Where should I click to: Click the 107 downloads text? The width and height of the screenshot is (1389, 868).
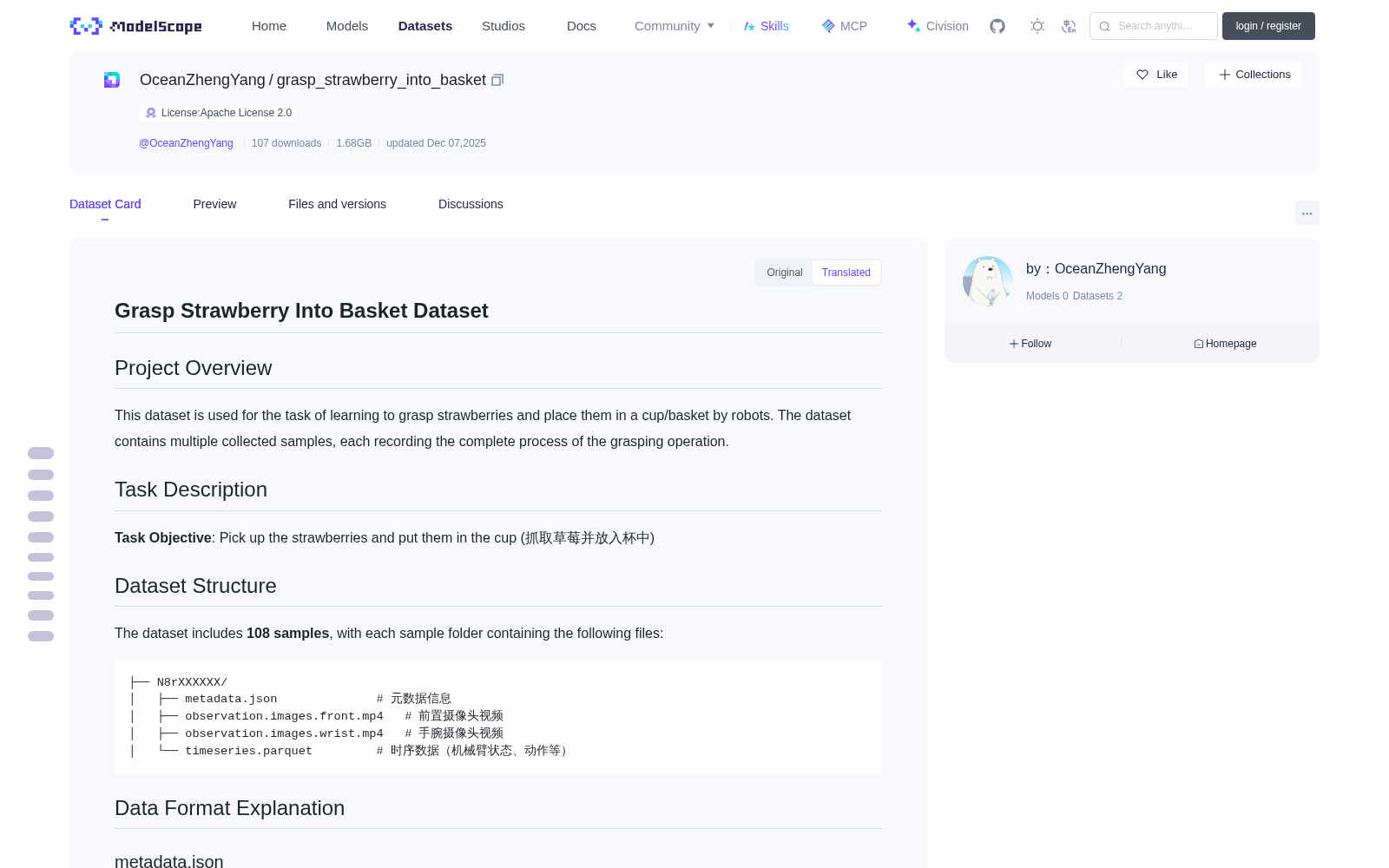click(x=286, y=143)
